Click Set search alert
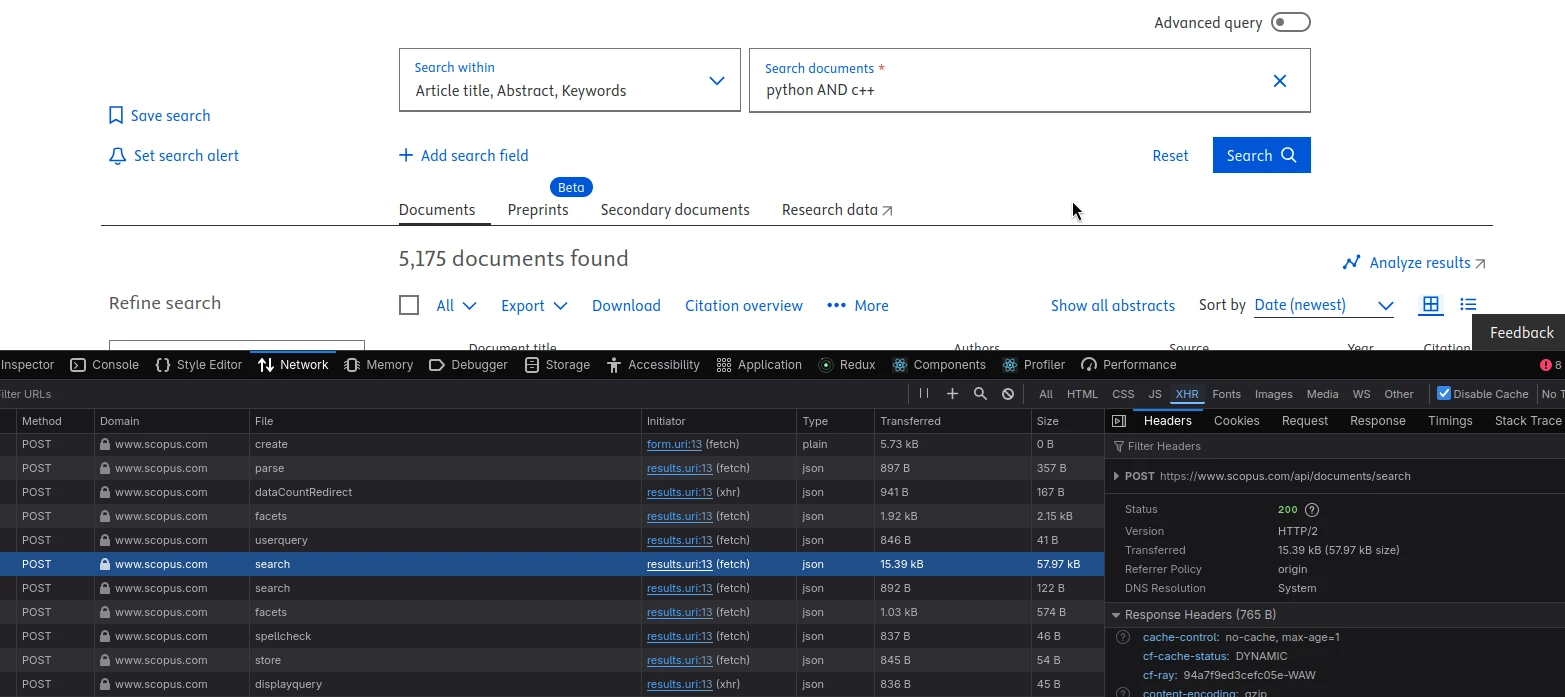The height and width of the screenshot is (697, 1565). point(174,156)
